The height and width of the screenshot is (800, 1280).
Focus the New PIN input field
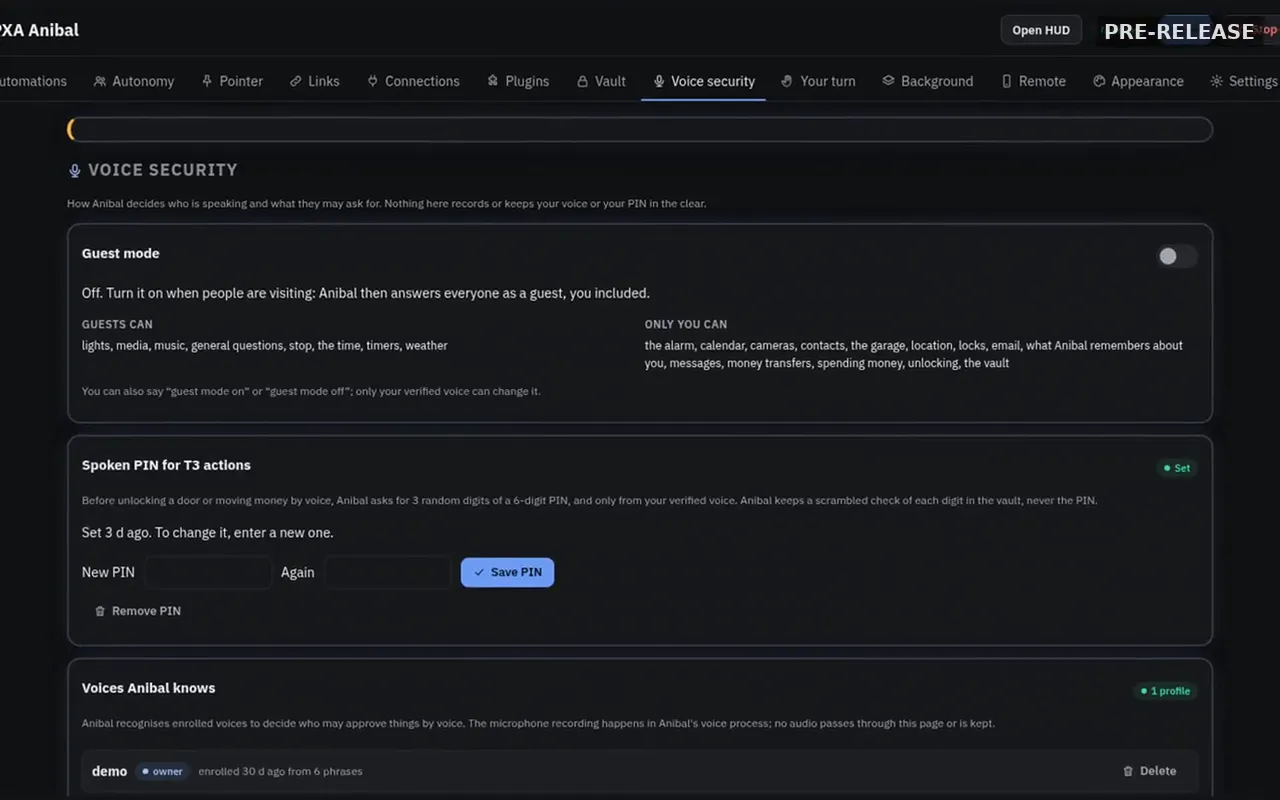point(208,572)
